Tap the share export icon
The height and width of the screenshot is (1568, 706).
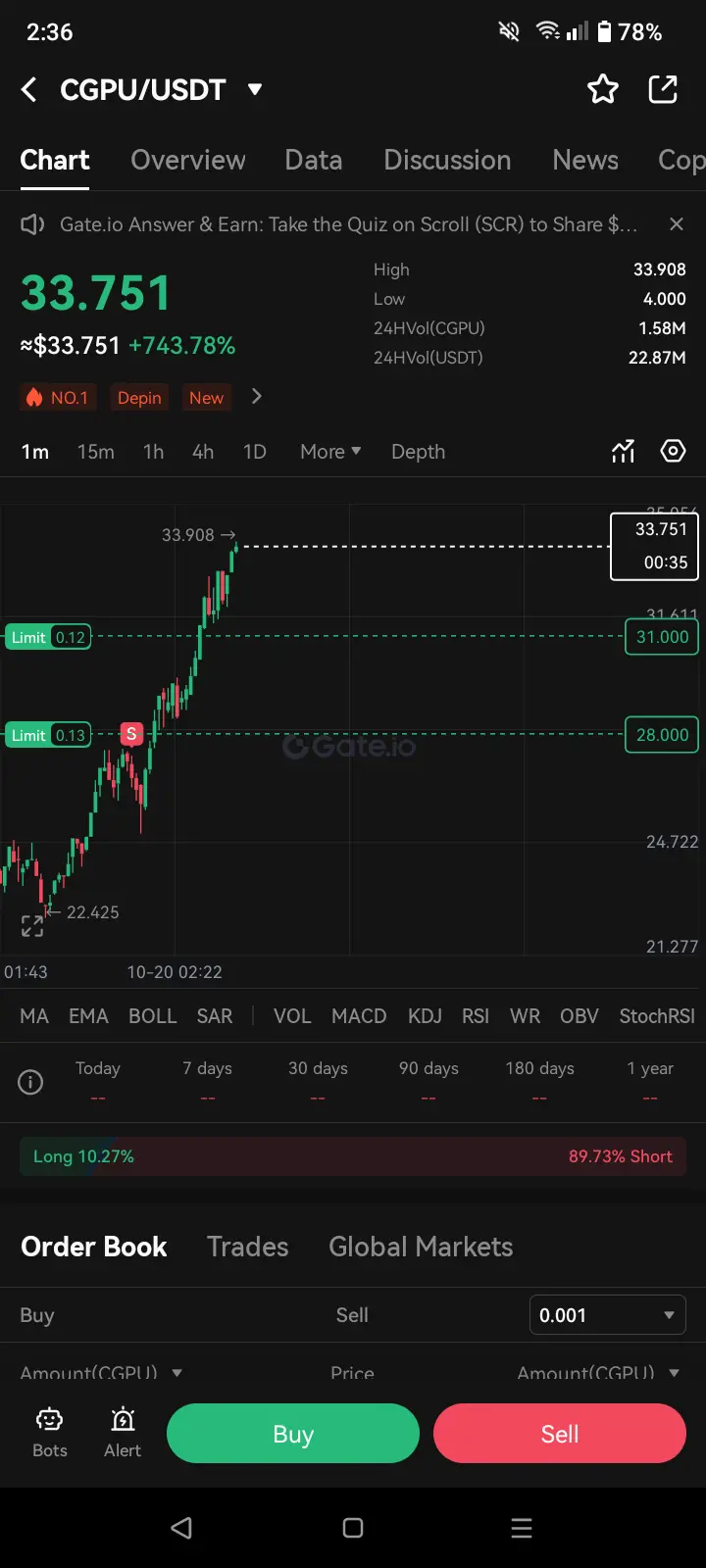(663, 89)
